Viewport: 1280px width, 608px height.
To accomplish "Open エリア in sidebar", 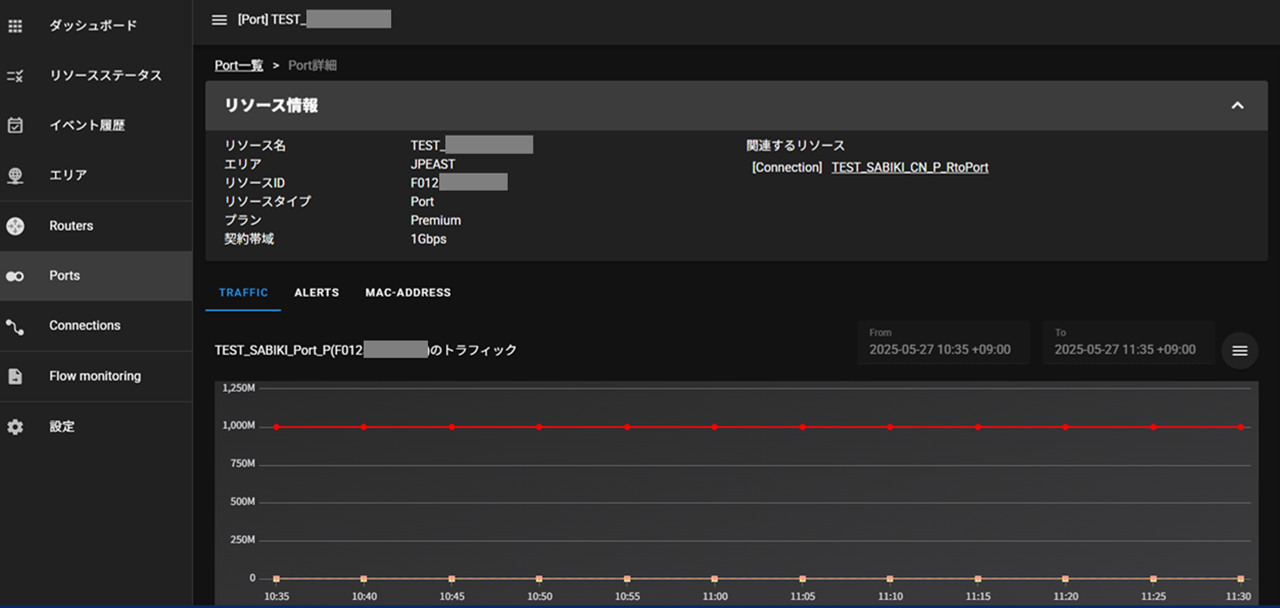I will point(68,176).
